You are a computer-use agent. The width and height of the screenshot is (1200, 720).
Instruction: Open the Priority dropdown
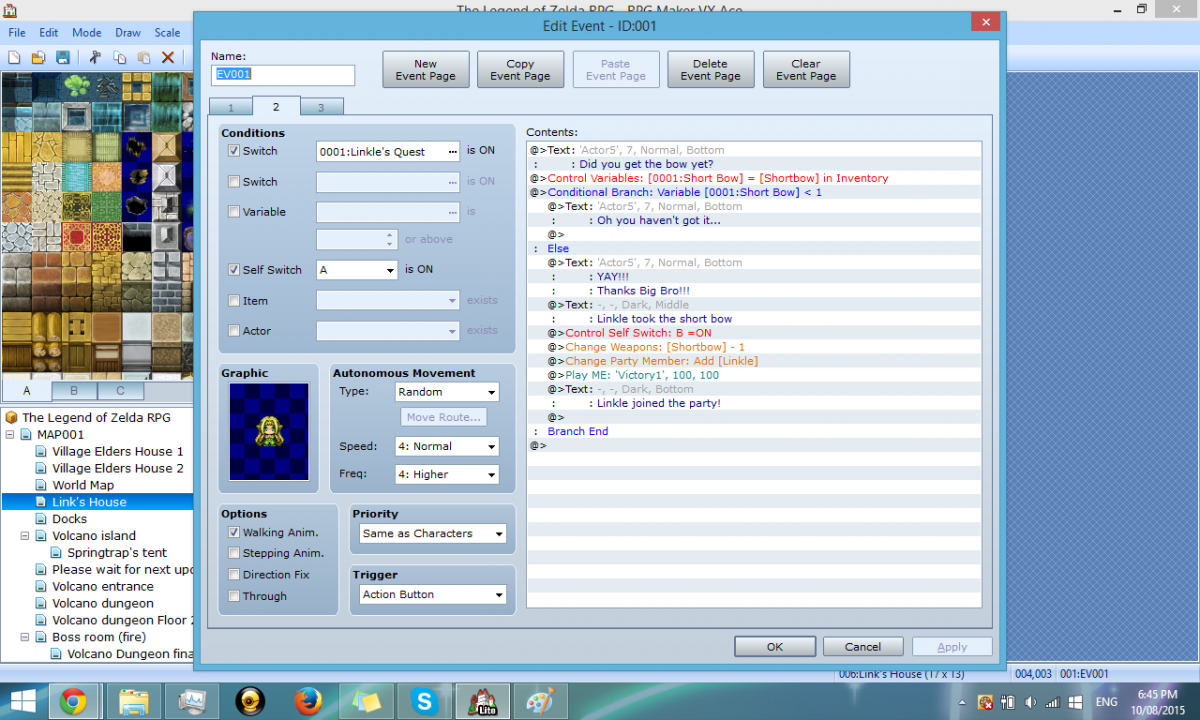(433, 534)
